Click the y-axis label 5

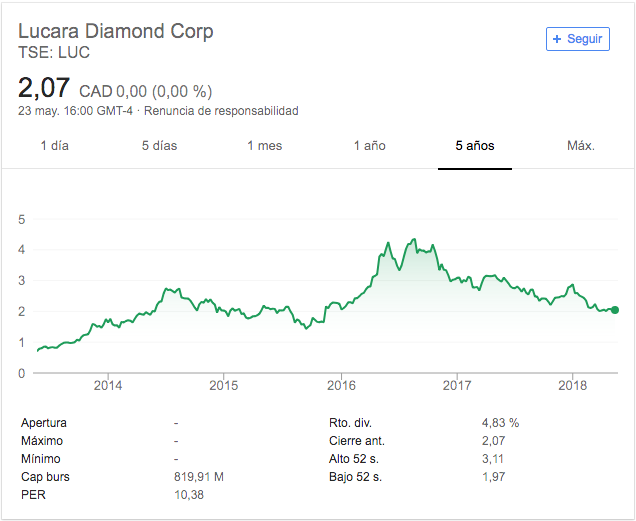pyautogui.click(x=22, y=220)
